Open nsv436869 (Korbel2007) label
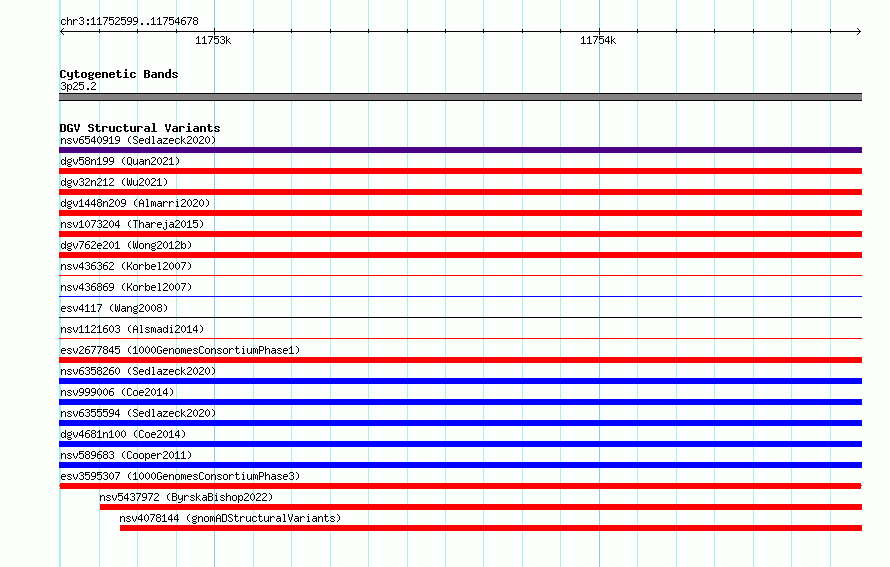This screenshot has width=890, height=567. click(x=126, y=287)
